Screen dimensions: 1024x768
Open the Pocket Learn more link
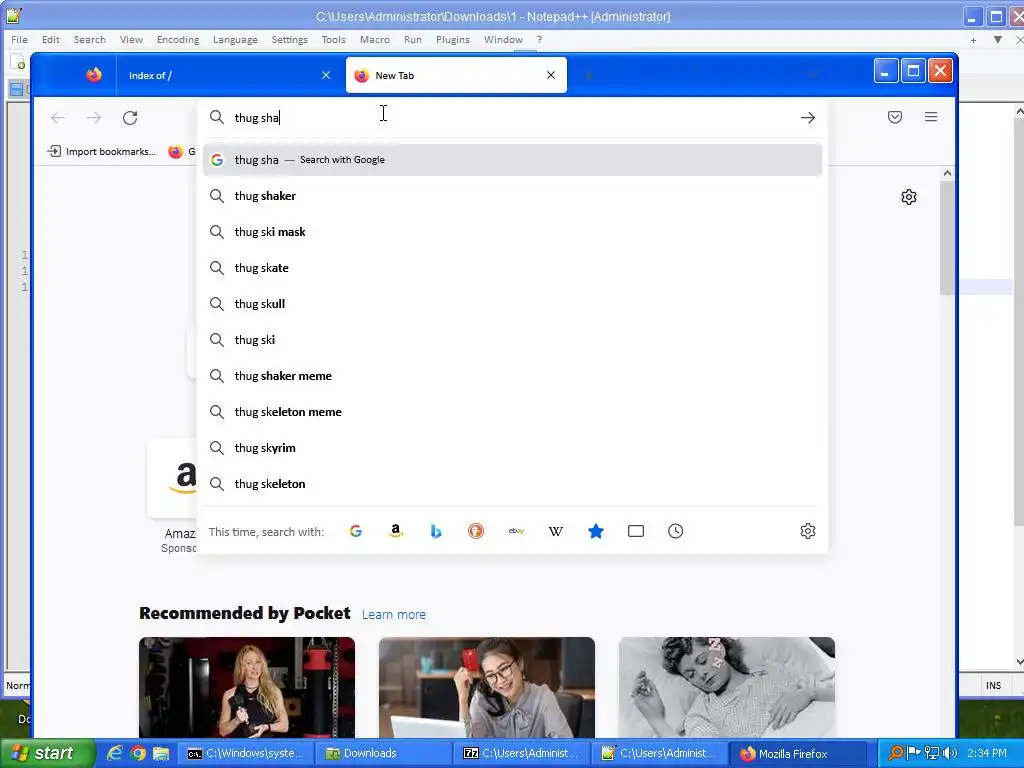pyautogui.click(x=394, y=615)
